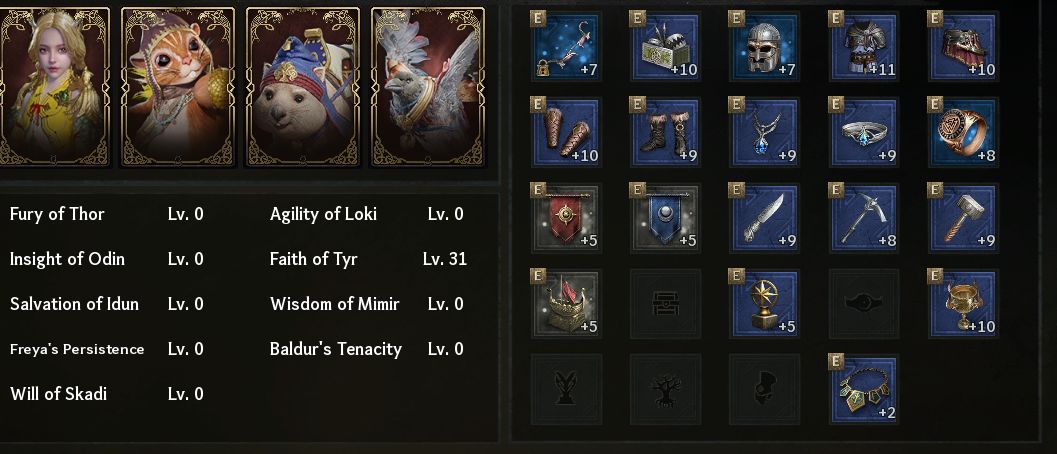Screen dimensions: 1057x454
Task: Click the knife tool slot +9
Action: [765, 218]
